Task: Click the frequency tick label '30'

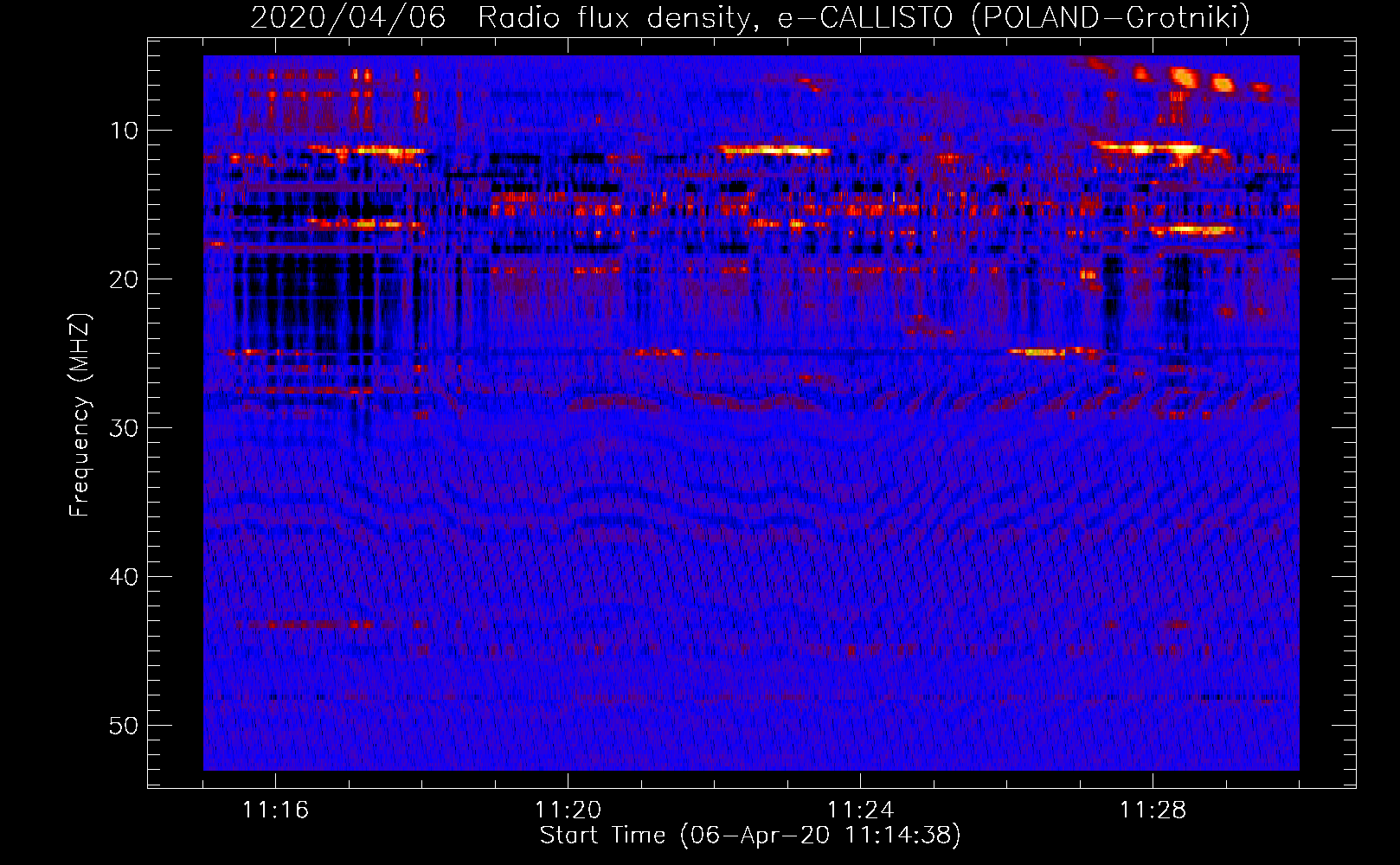Action: 125,428
